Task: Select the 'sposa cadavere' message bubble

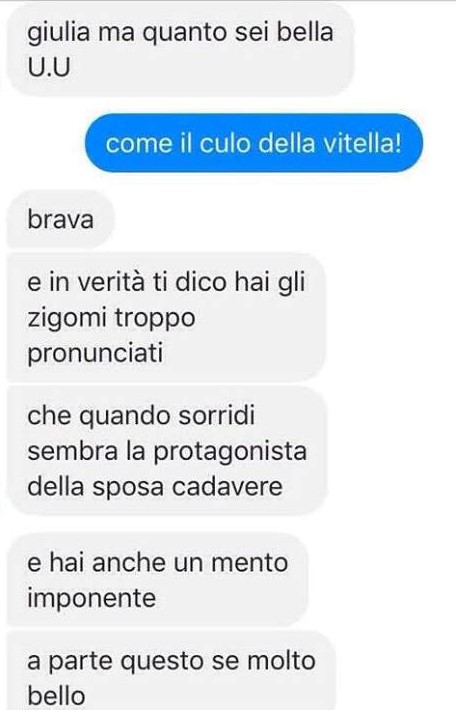Action: coord(167,451)
